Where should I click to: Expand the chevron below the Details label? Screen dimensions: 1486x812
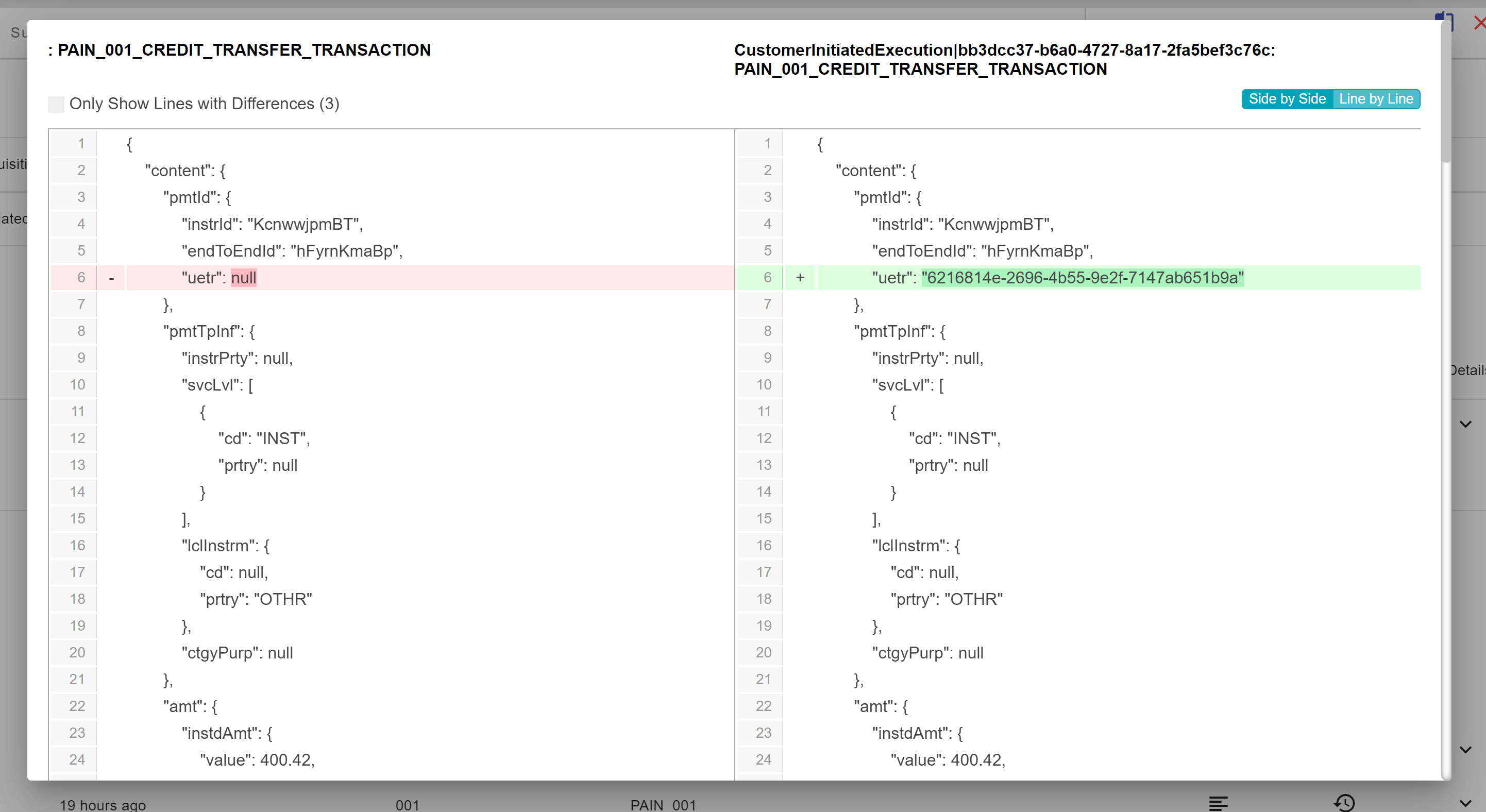click(x=1465, y=425)
